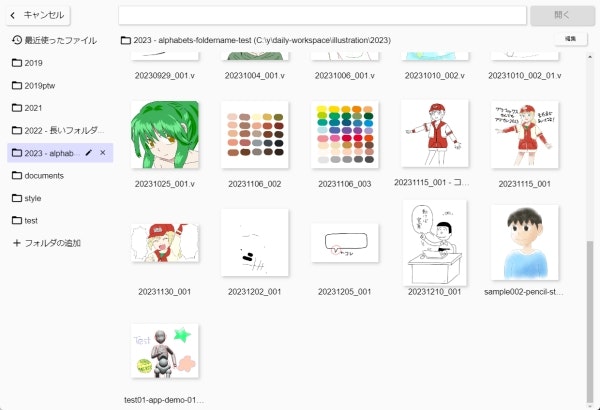Select the 2023 - alphab... folder

60,153
